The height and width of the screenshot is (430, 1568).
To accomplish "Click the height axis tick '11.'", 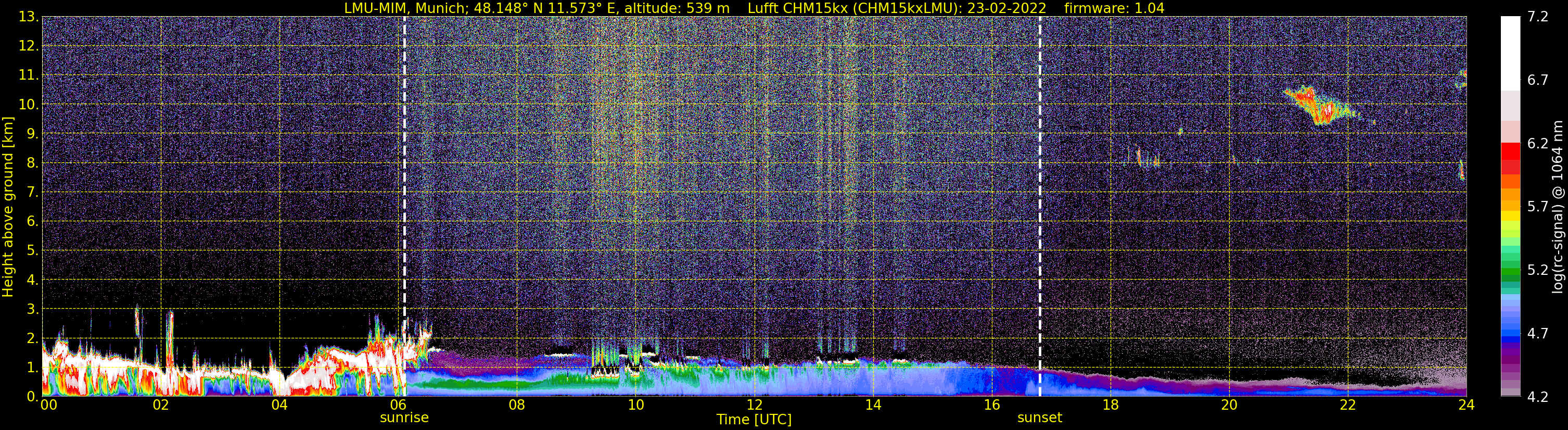I will point(28,75).
